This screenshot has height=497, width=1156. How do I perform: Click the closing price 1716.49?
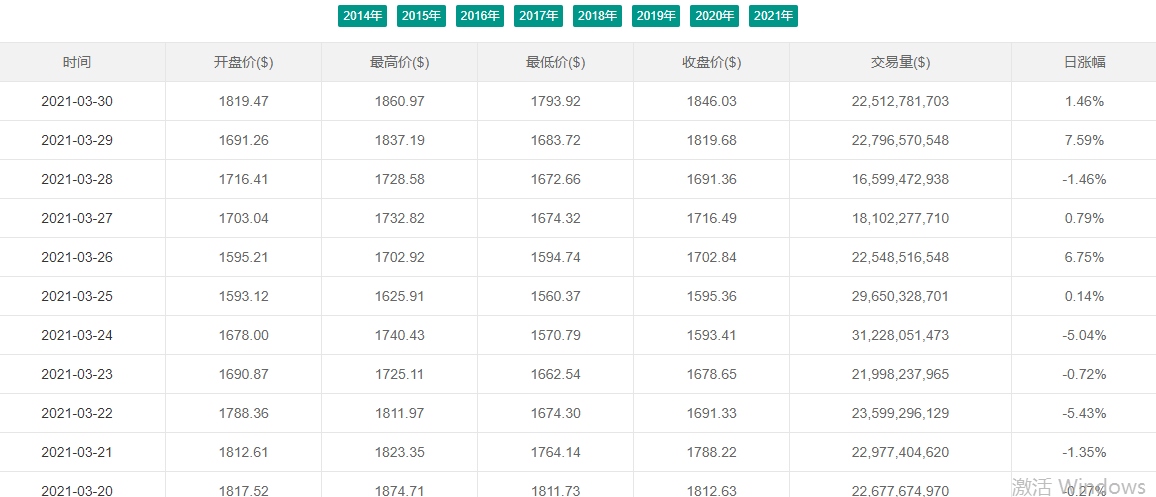pyautogui.click(x=711, y=218)
